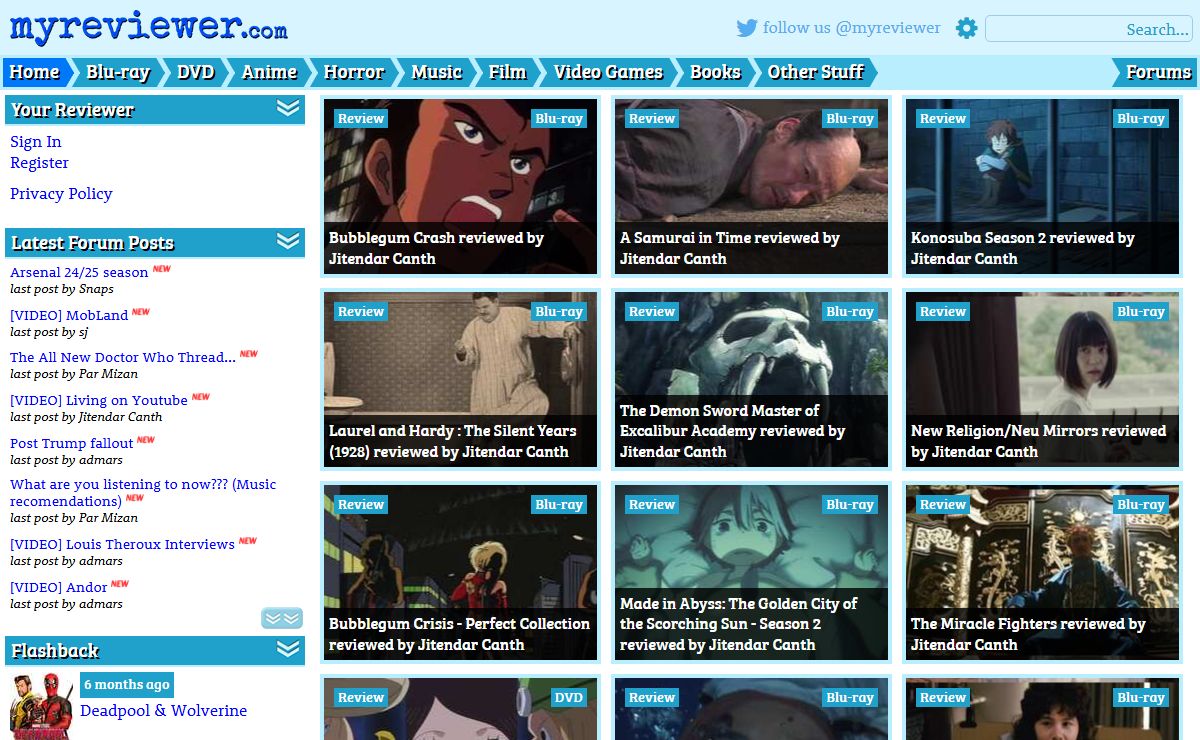Viewport: 1200px width, 740px height.
Task: Click the '6 months ago' flashback label
Action: (x=127, y=685)
